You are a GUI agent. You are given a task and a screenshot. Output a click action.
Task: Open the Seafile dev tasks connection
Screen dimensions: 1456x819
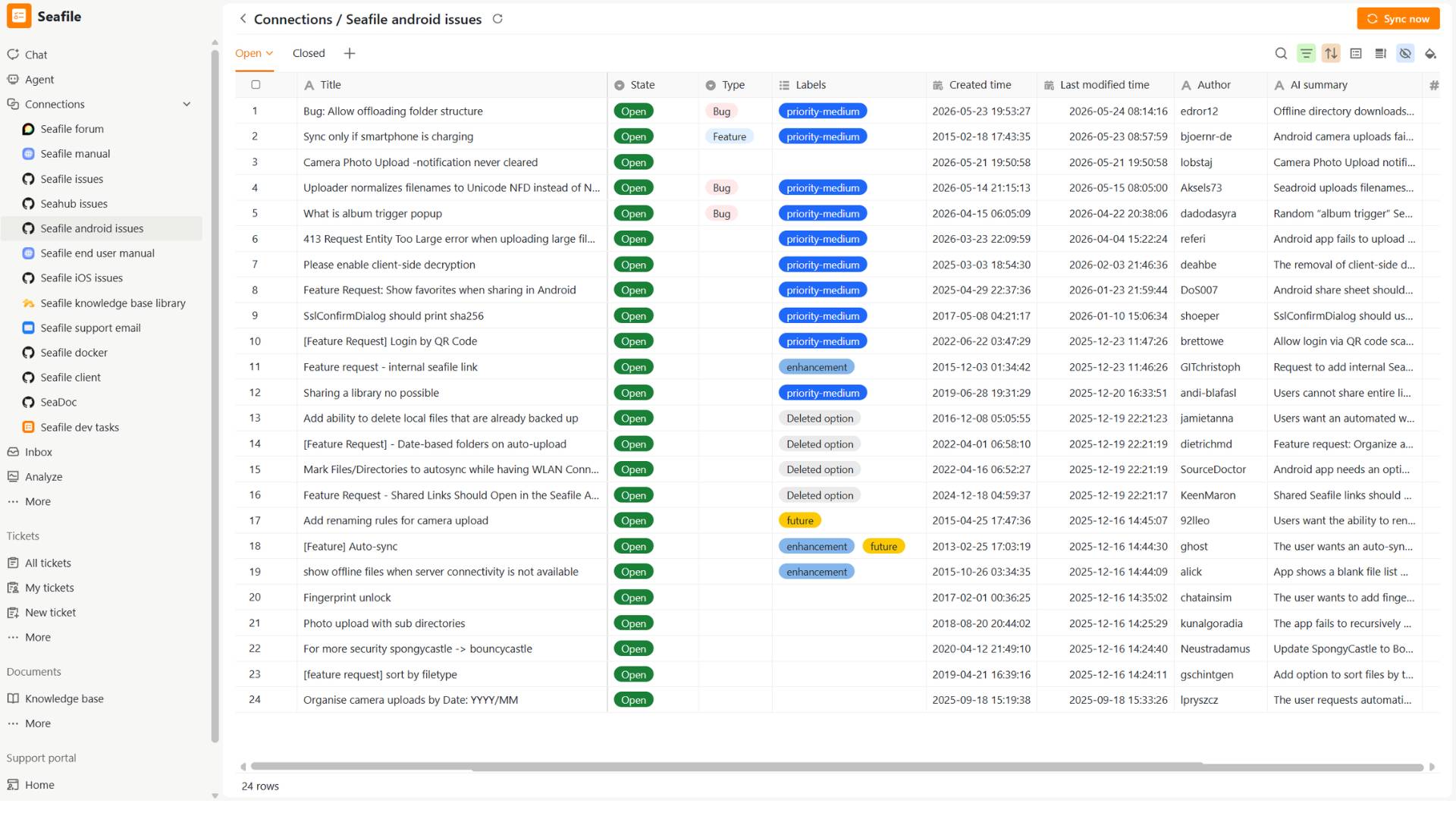pos(80,427)
